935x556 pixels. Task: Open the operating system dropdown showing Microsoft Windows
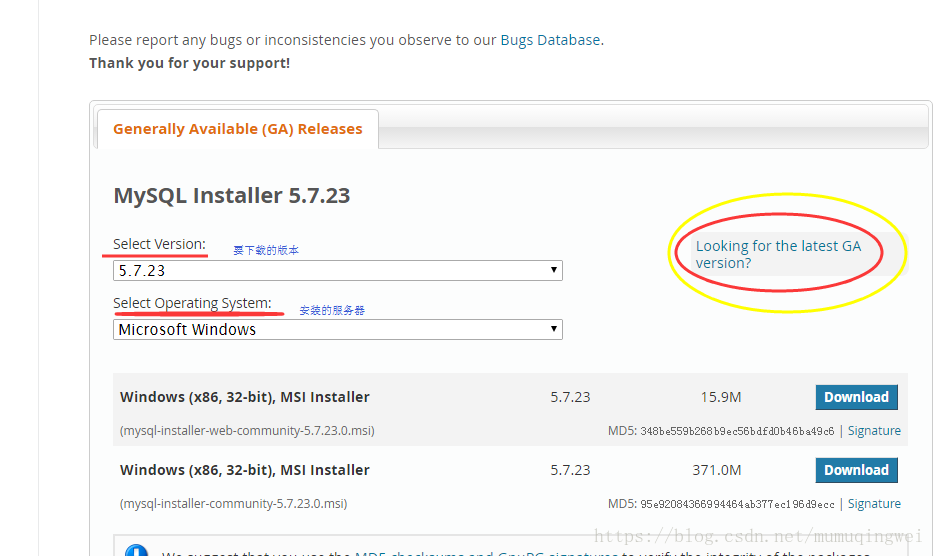pyautogui.click(x=338, y=329)
